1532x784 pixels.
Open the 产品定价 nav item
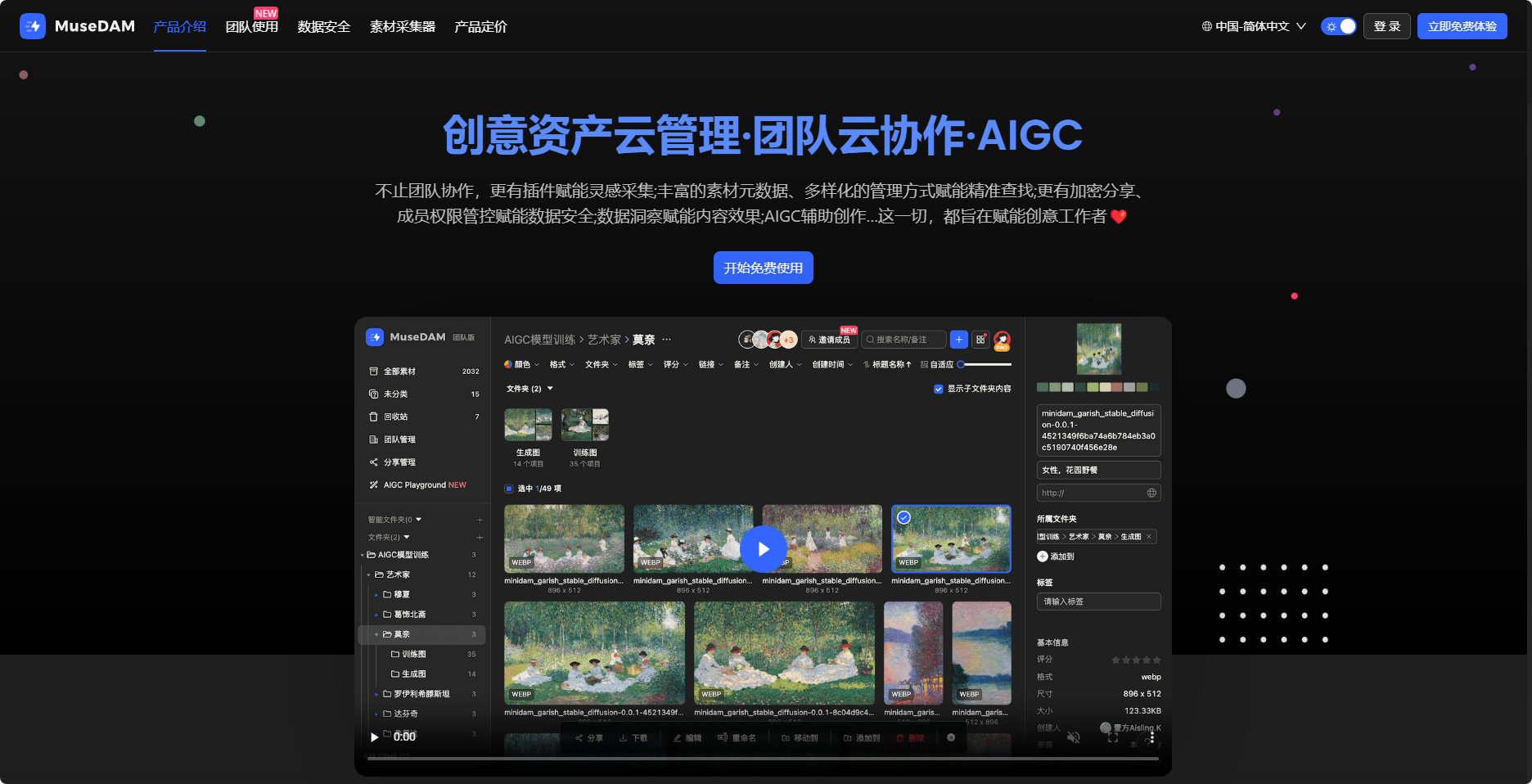[481, 27]
